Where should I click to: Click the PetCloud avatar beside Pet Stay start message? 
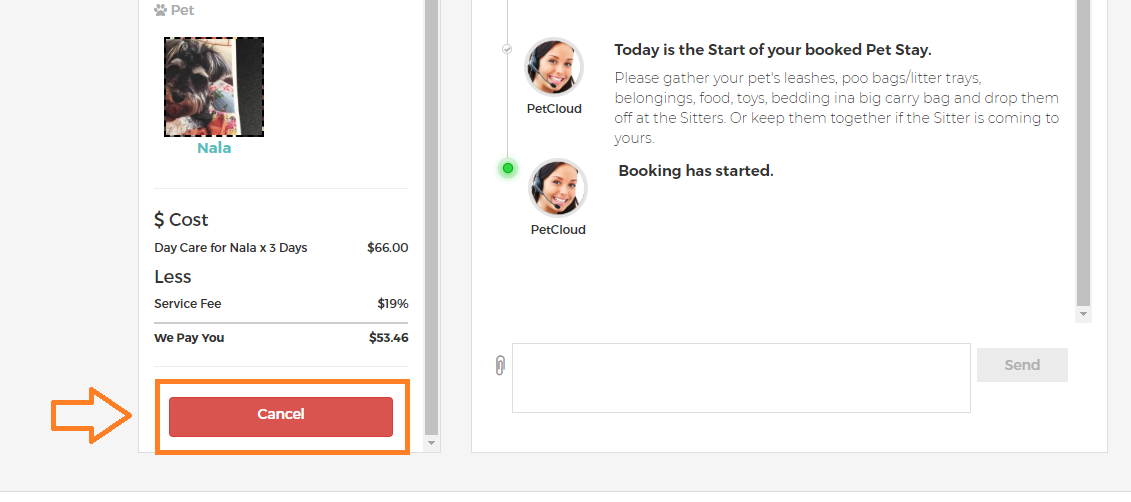click(x=554, y=67)
